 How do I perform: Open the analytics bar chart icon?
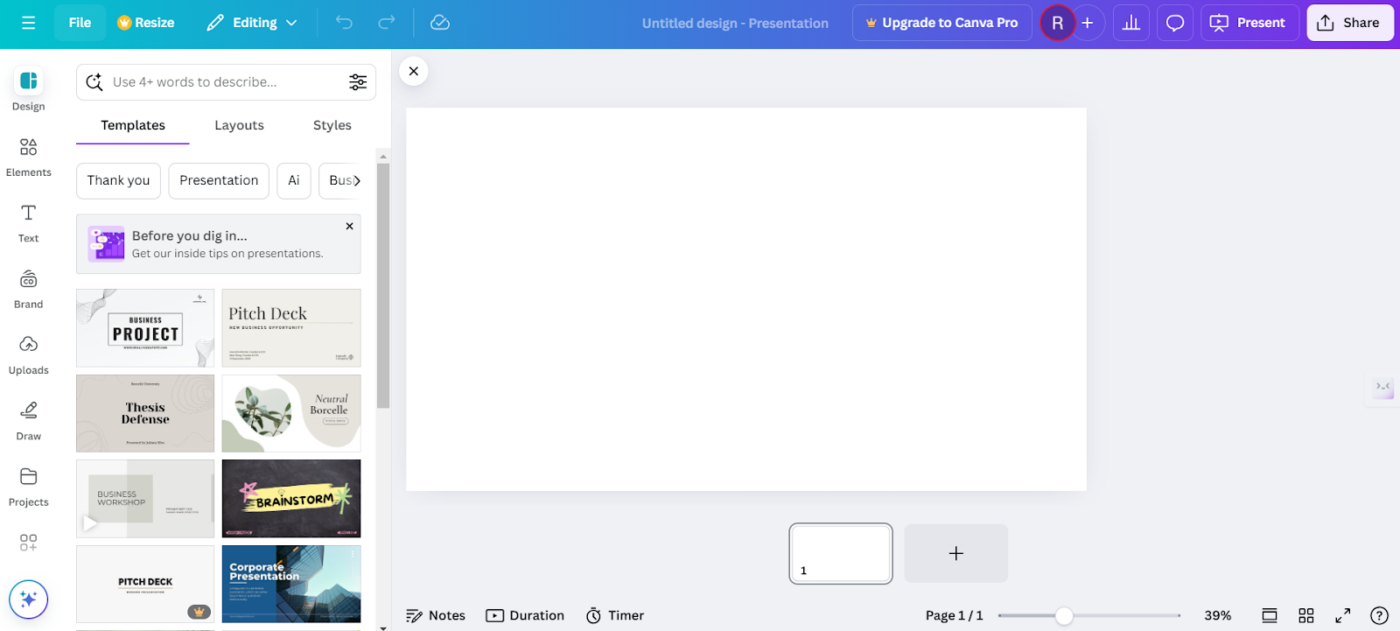pos(1131,23)
